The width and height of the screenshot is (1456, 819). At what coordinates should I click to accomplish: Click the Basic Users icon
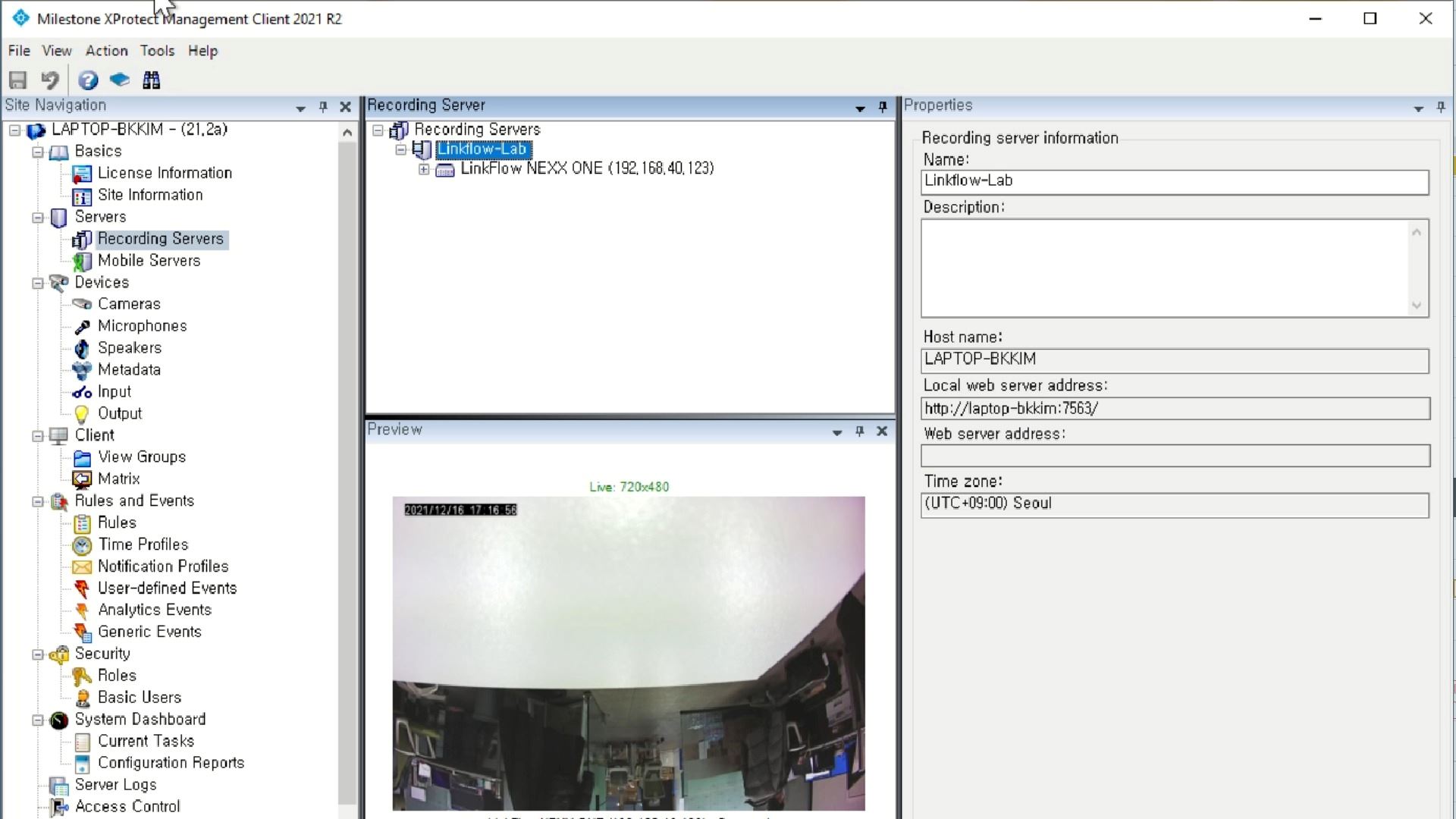pyautogui.click(x=82, y=698)
